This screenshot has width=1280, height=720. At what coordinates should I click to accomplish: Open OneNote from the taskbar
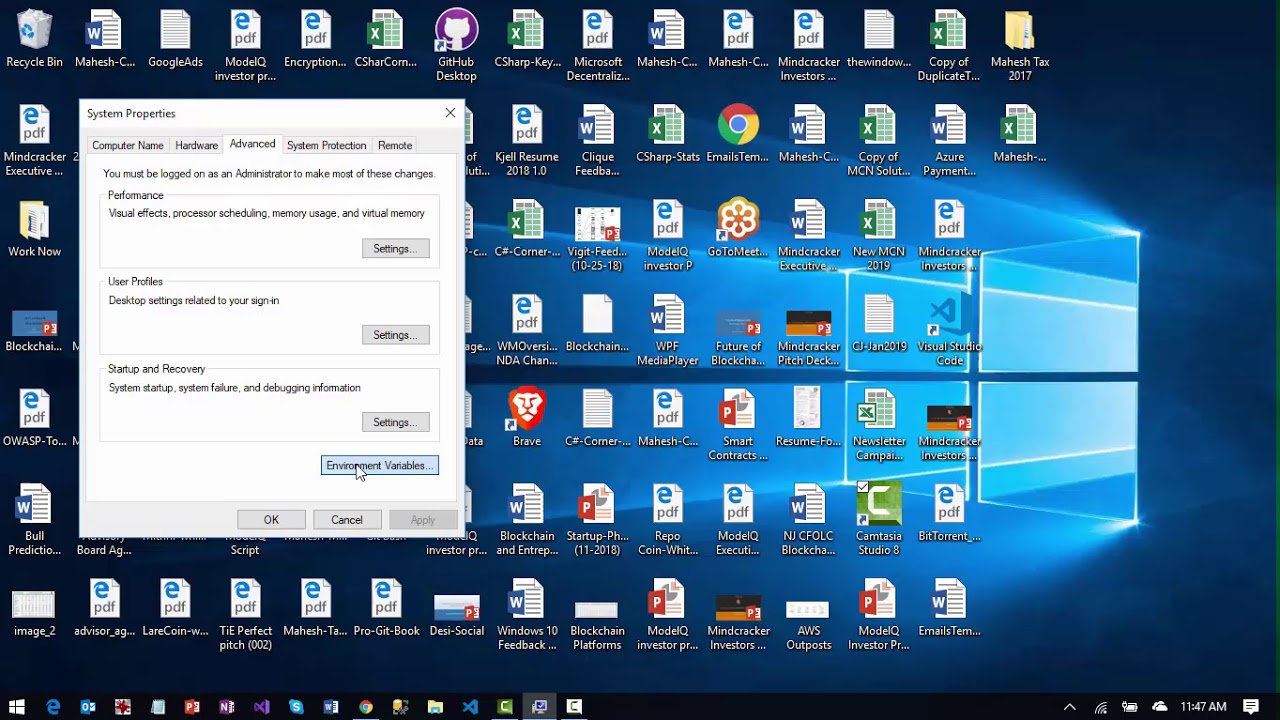tap(227, 707)
